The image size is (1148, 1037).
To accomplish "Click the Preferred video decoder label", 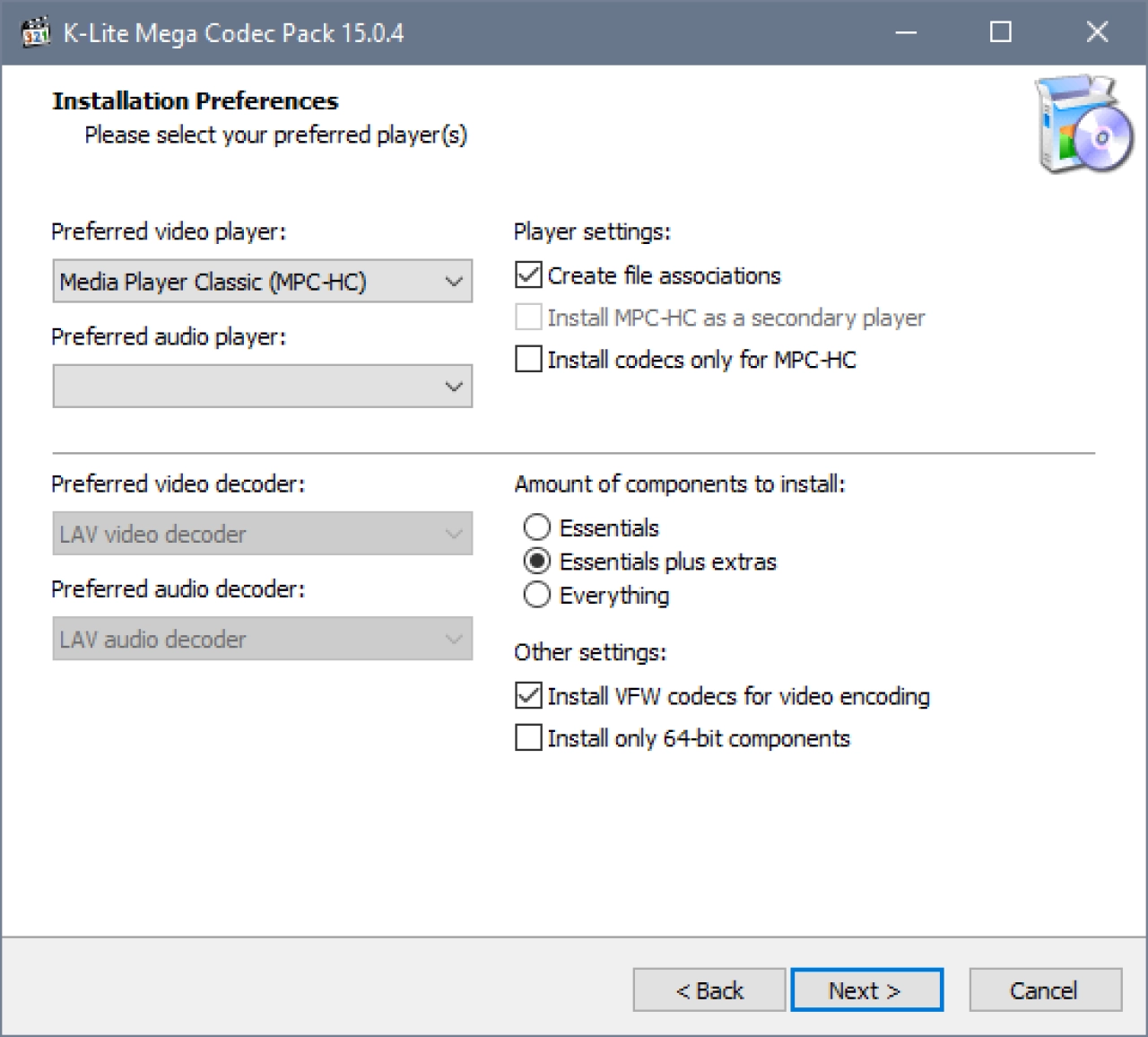I will pos(178,484).
